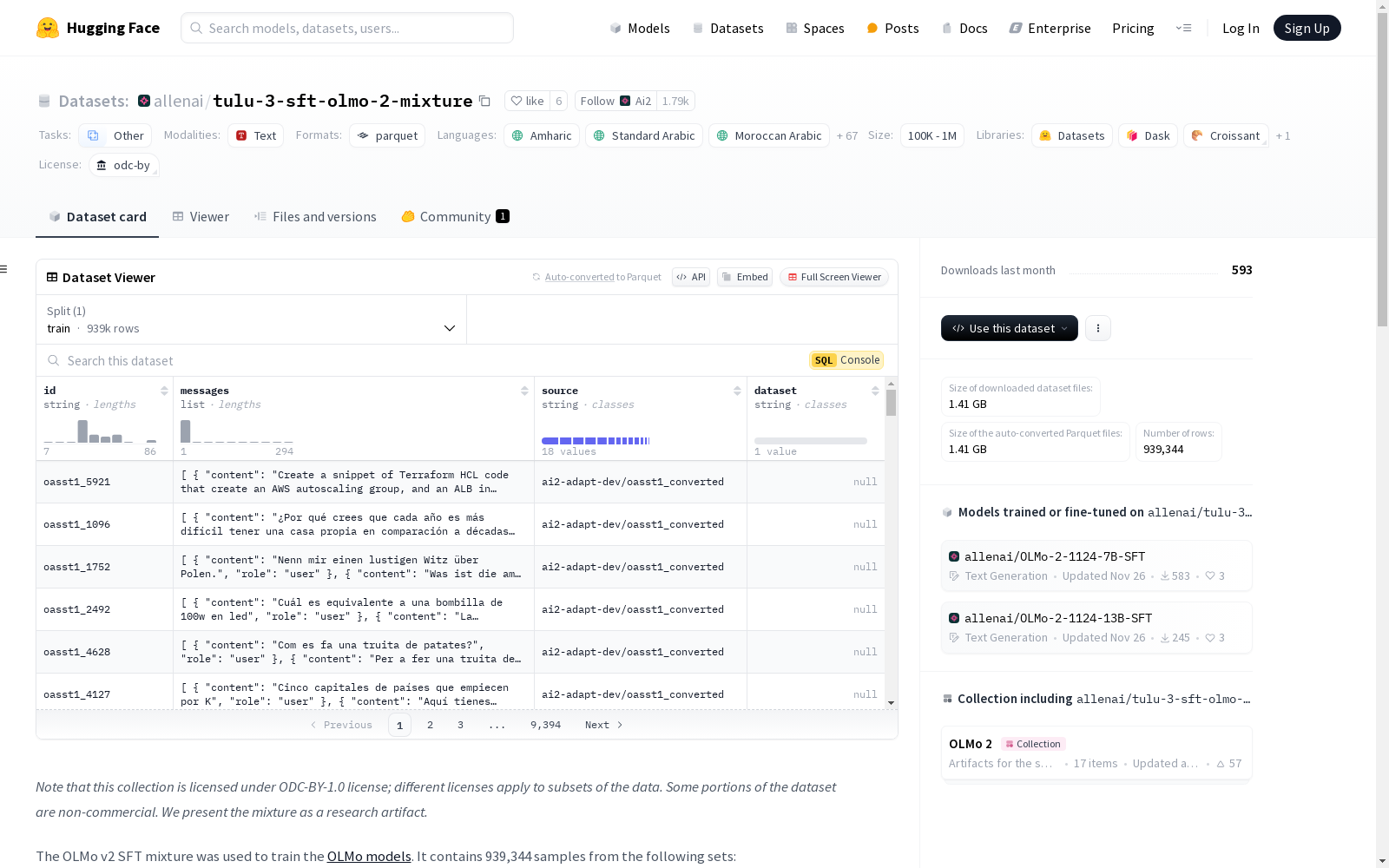Go to the Next page of rows
The width and height of the screenshot is (1389, 868).
click(x=604, y=725)
